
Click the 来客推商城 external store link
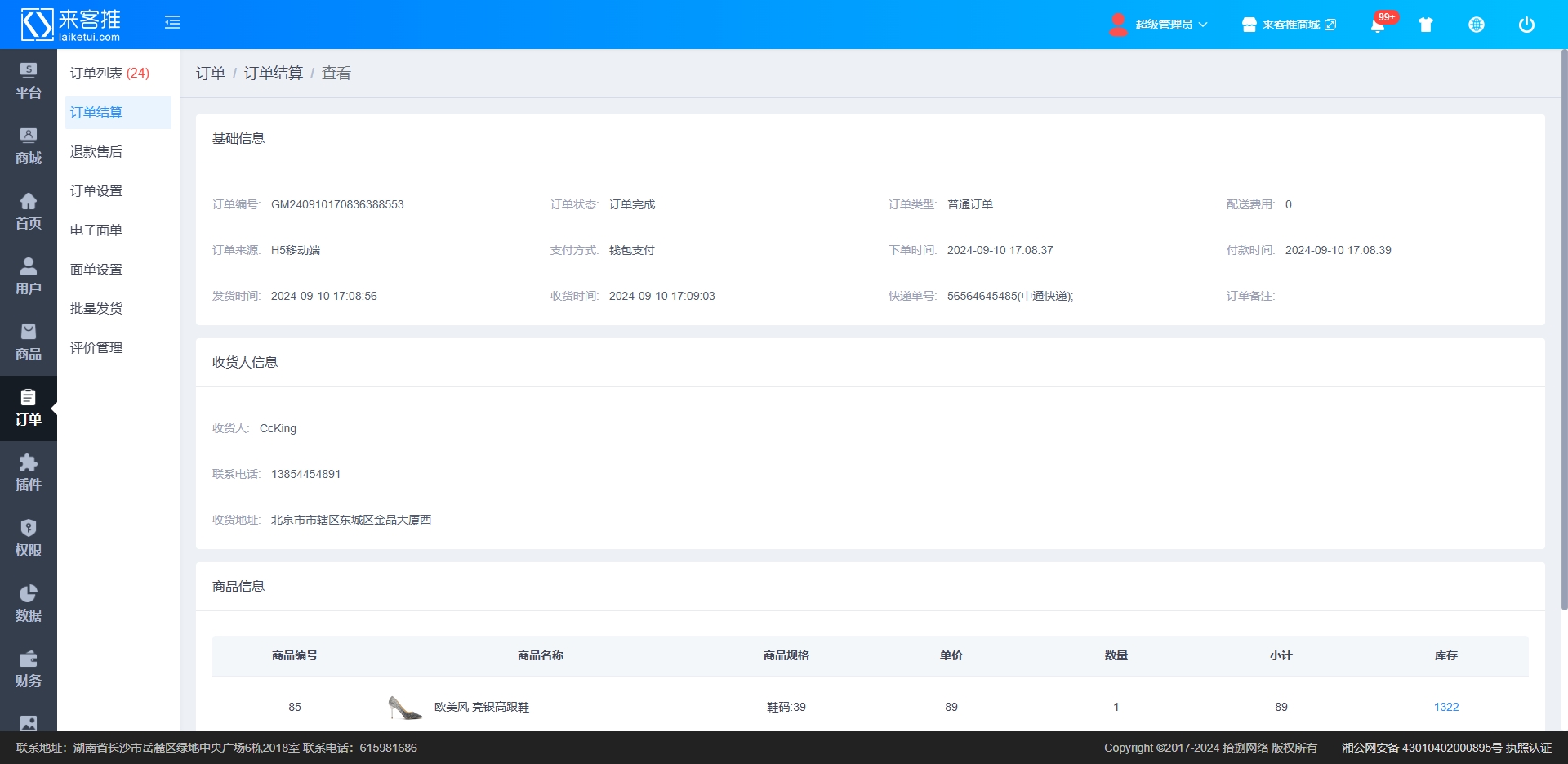[x=1290, y=25]
